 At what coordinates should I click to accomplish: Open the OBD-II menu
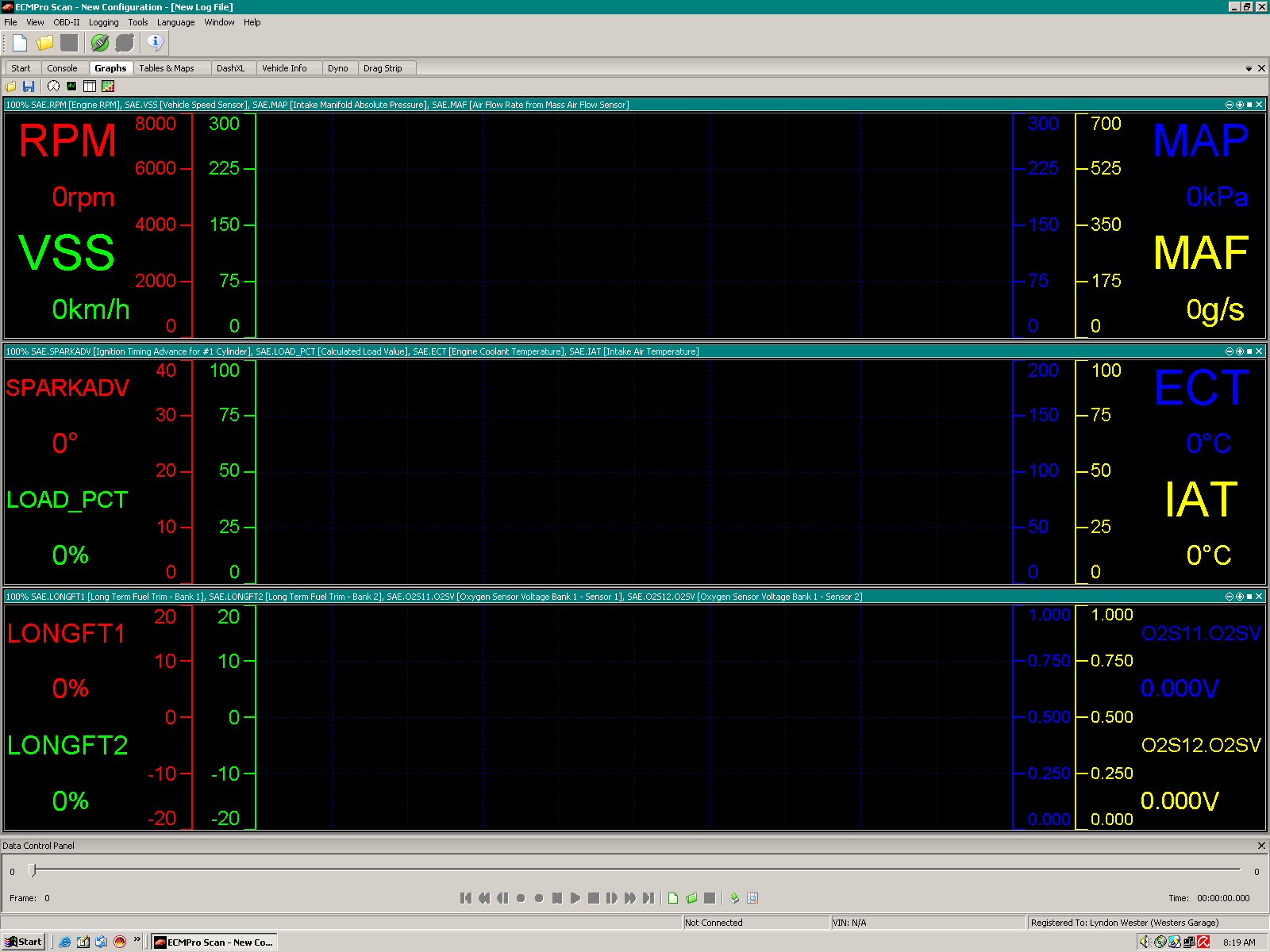tap(67, 22)
